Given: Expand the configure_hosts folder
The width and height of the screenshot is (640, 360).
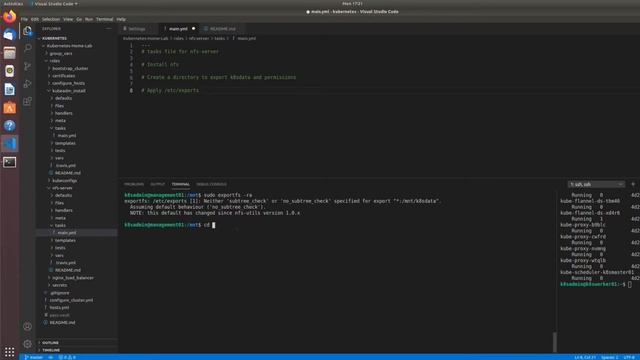Looking at the screenshot, I should [x=68, y=83].
